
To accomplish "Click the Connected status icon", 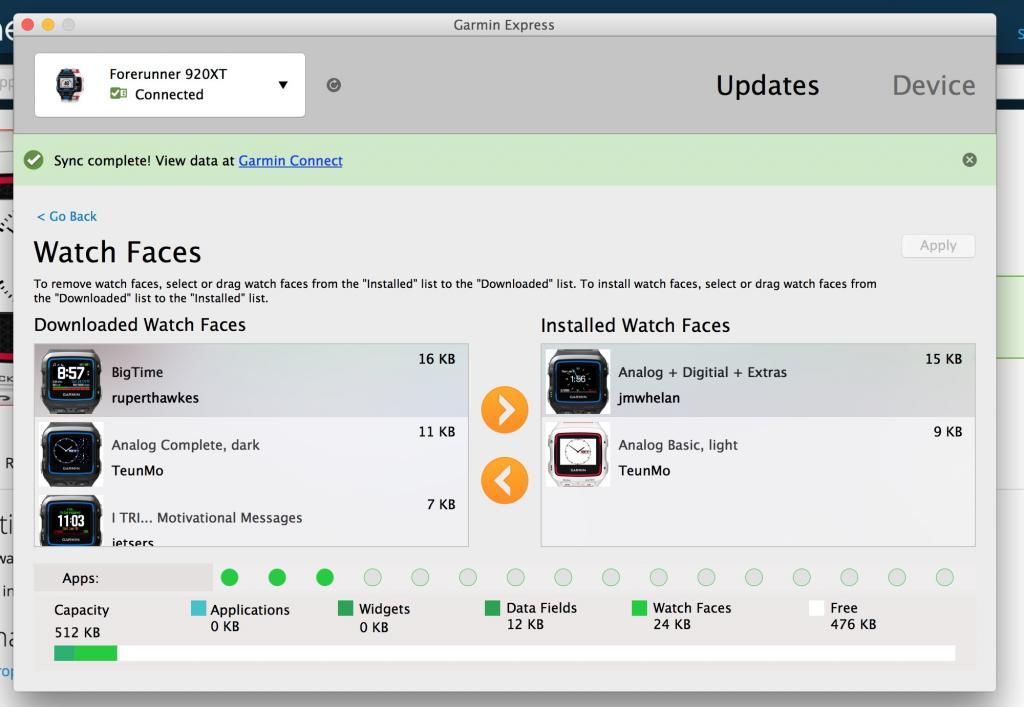I will pyautogui.click(x=118, y=94).
